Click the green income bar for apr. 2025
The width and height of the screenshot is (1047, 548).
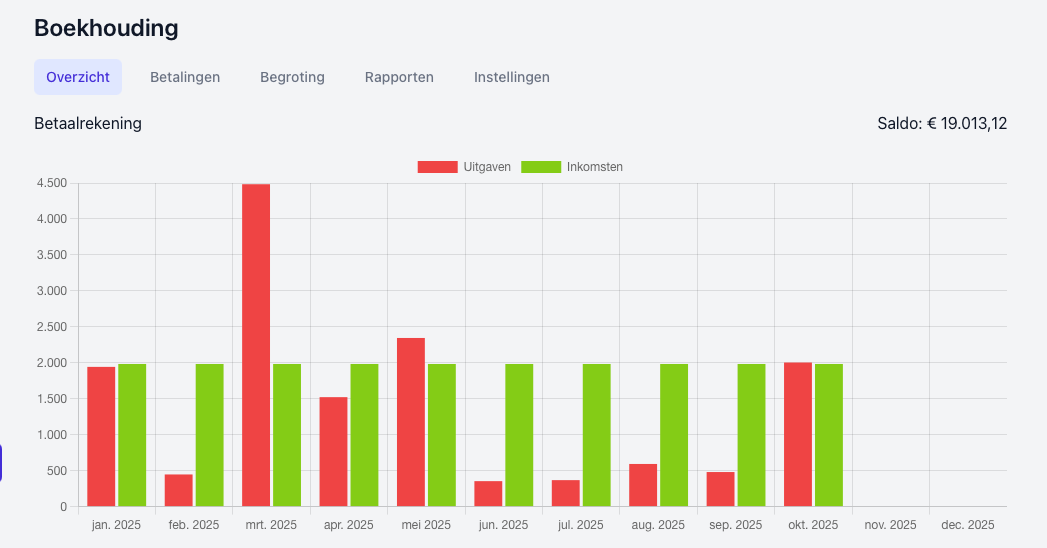[364, 435]
